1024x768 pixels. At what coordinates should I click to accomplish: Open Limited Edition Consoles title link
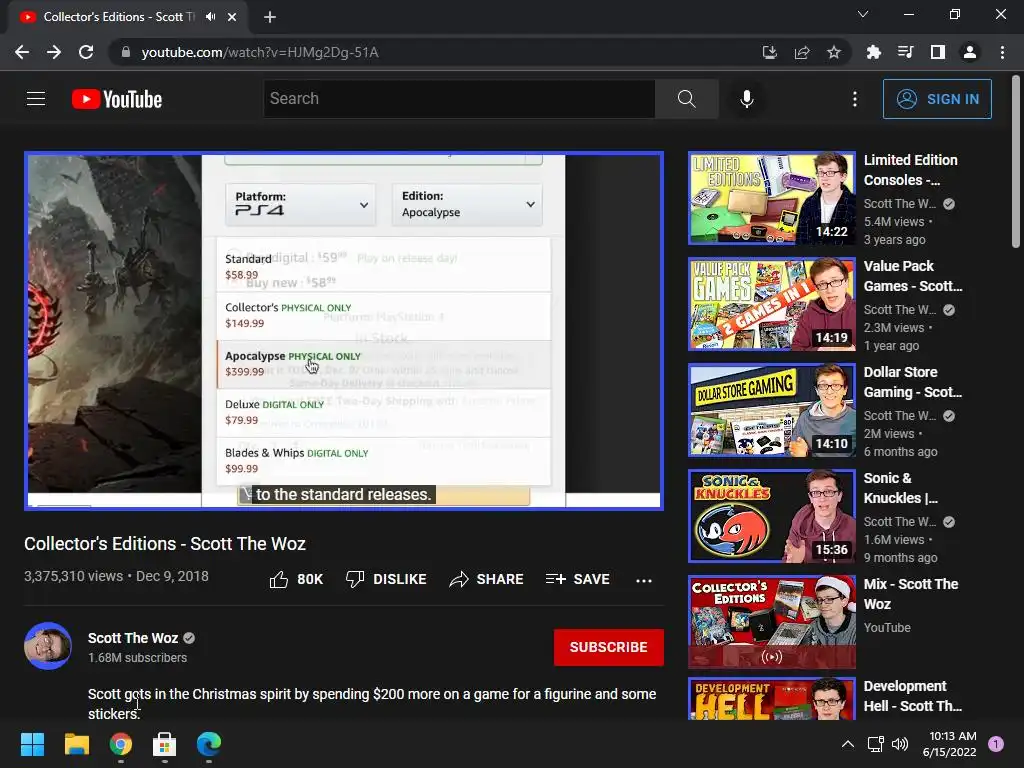pyautogui.click(x=910, y=170)
